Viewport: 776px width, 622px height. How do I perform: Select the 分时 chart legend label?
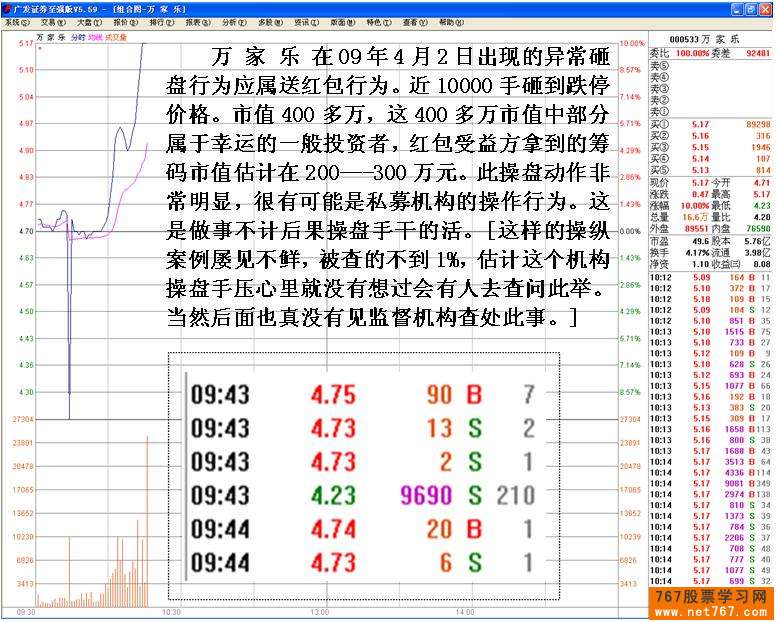[76, 36]
